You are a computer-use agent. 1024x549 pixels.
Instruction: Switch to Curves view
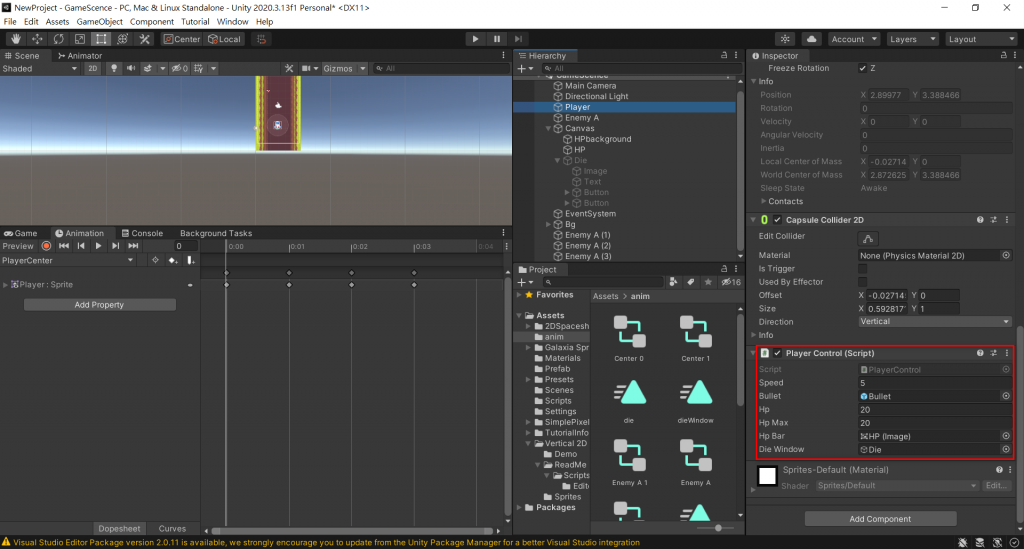tap(172, 529)
